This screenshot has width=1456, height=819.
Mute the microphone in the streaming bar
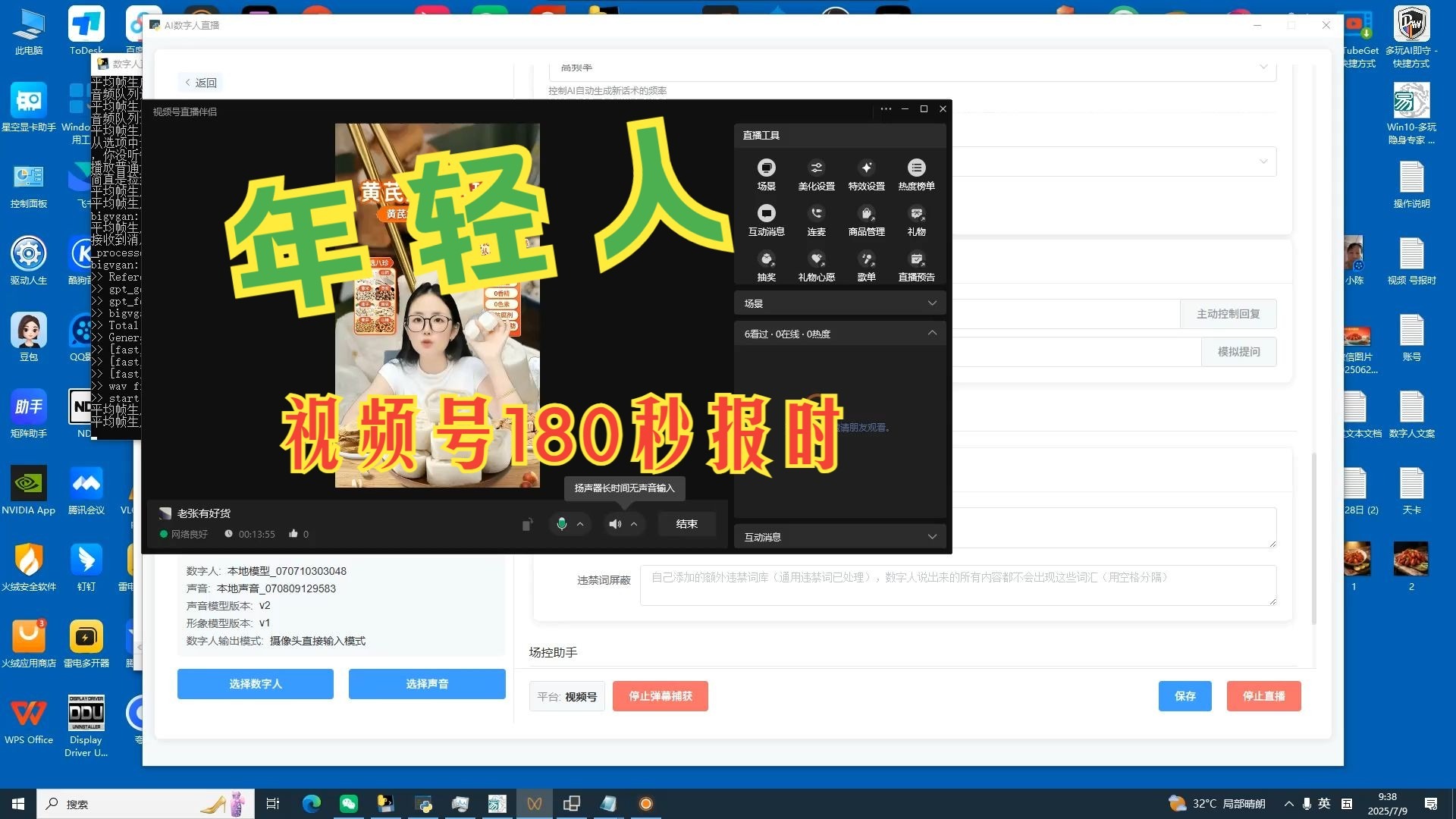[562, 523]
